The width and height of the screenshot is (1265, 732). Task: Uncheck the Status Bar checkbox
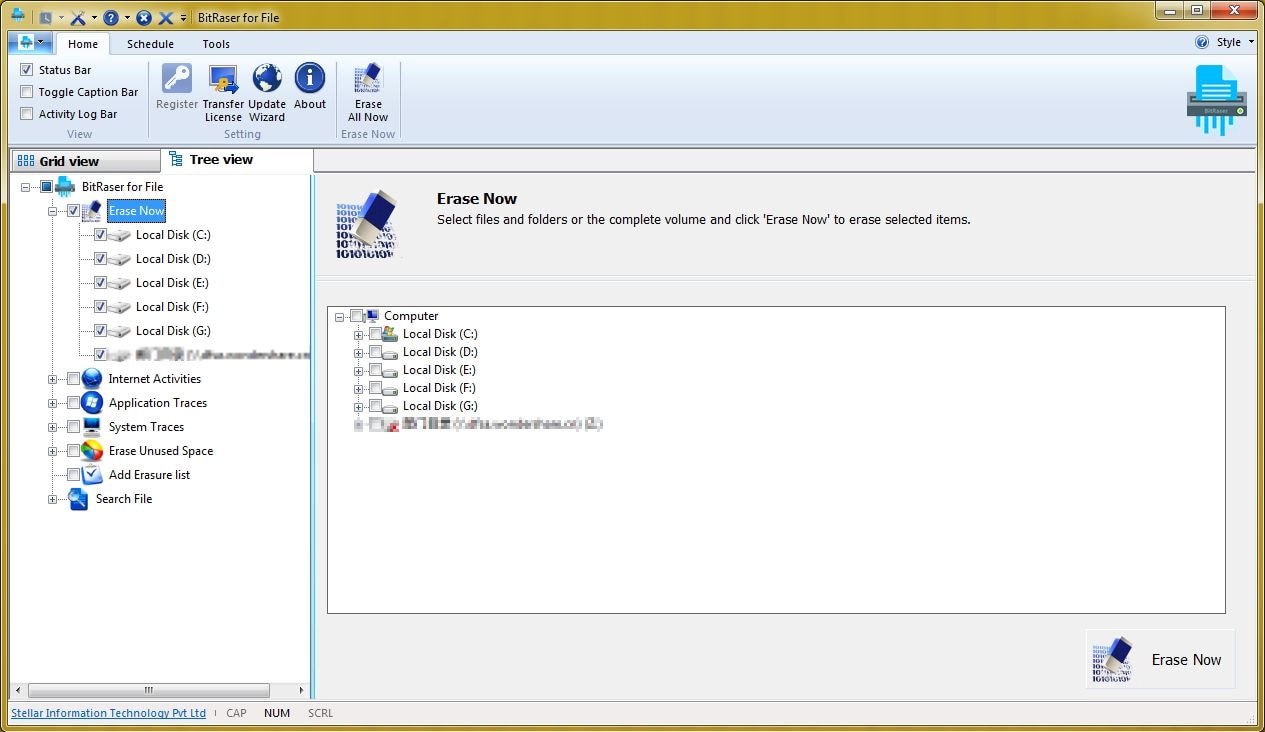click(x=27, y=70)
